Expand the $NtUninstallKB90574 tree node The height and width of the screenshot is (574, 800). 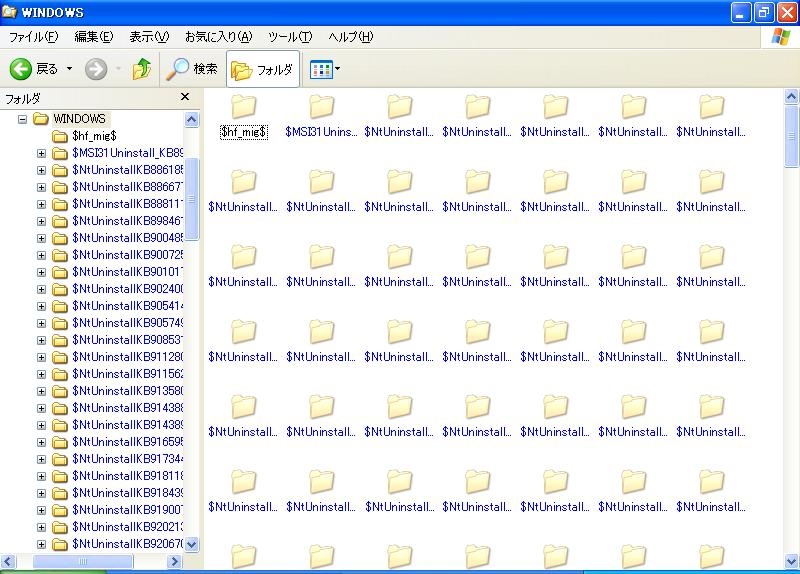pos(41,323)
